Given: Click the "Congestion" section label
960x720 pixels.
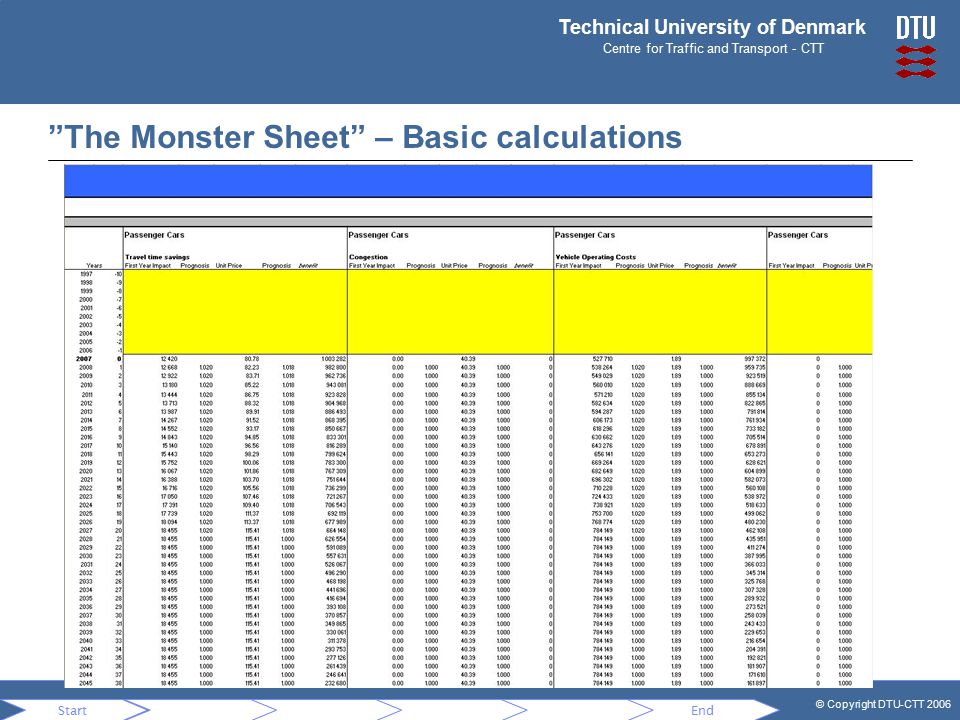Looking at the screenshot, I should 369,257.
